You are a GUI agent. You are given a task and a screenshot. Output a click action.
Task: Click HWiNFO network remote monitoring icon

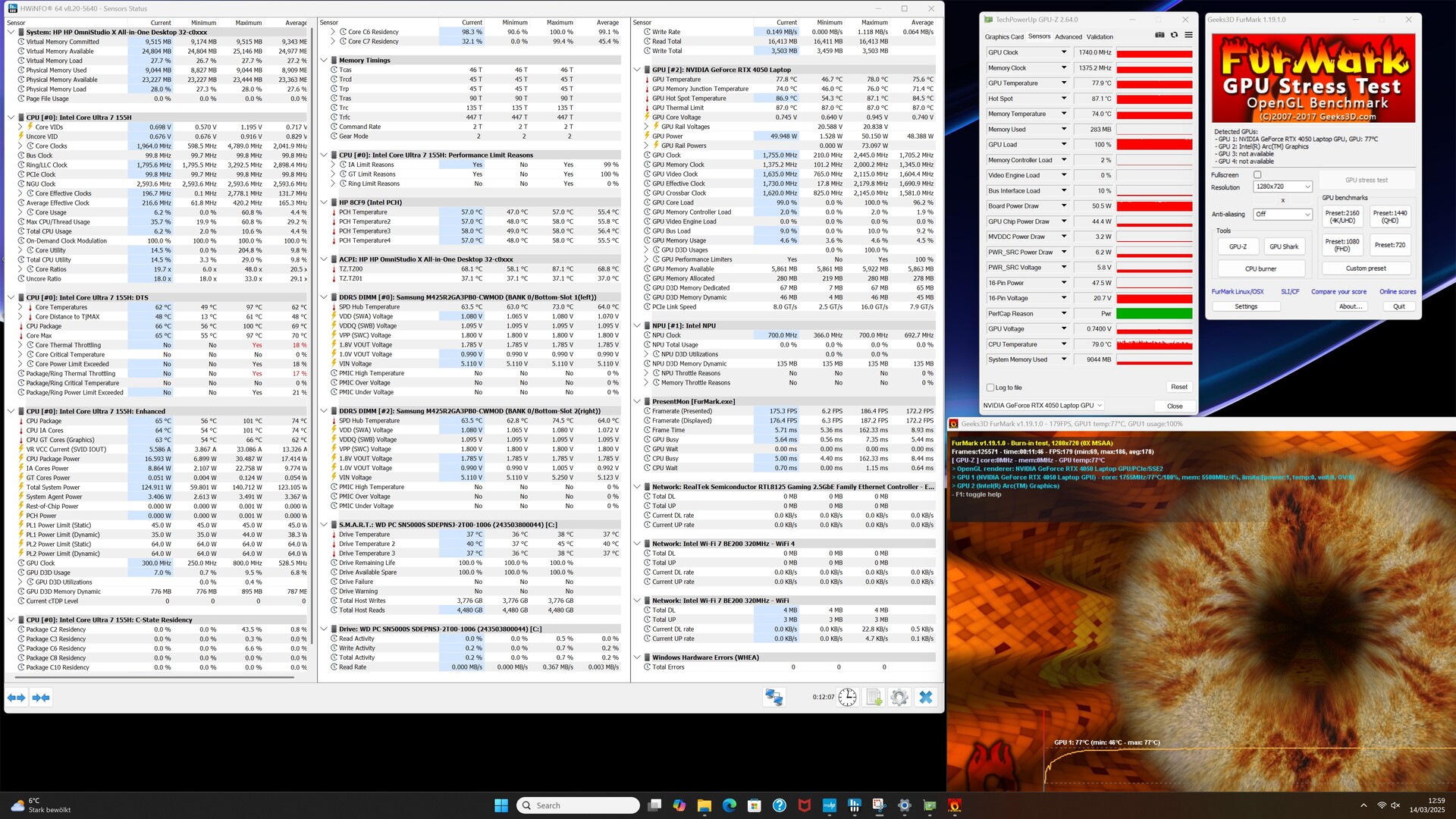[773, 698]
